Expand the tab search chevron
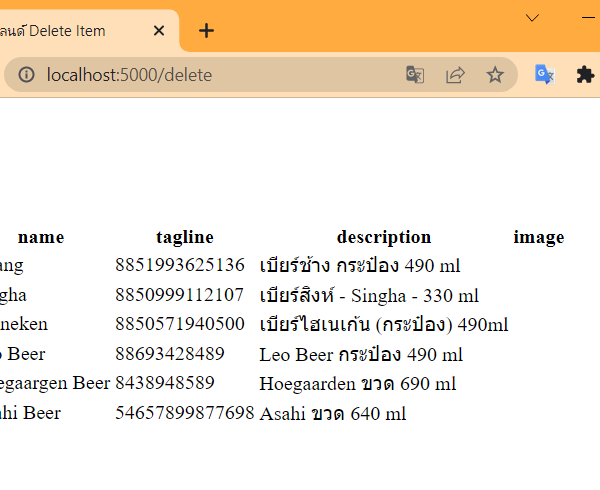This screenshot has width=600, height=490. [532, 18]
